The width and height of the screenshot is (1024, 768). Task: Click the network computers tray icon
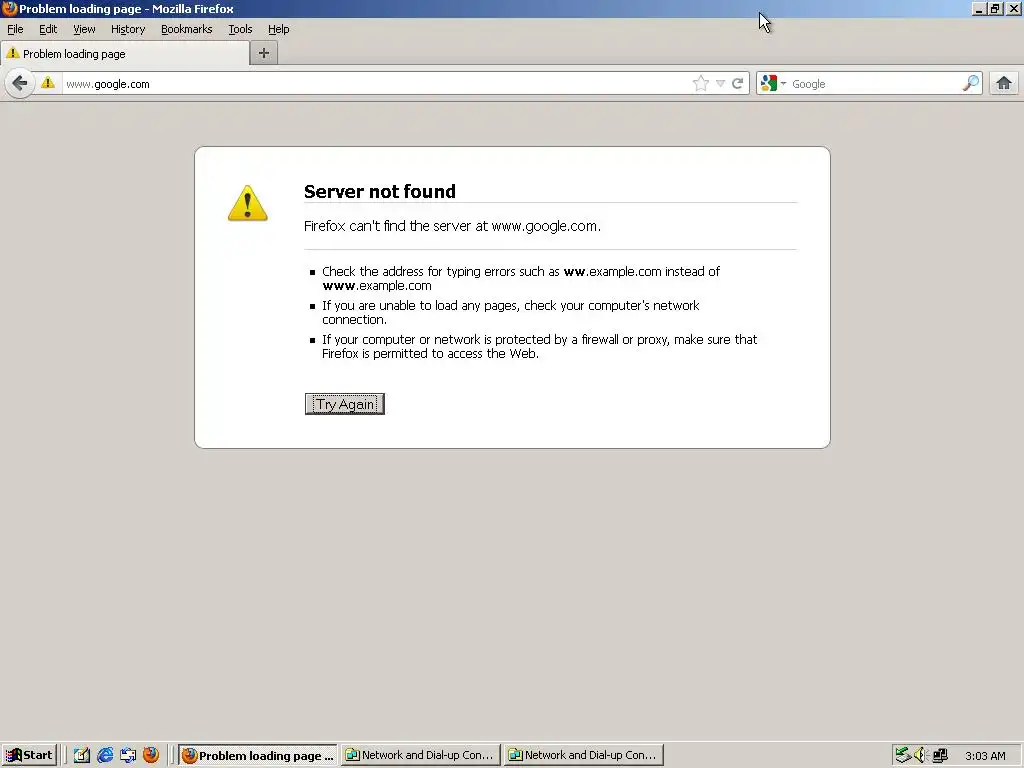(940, 755)
